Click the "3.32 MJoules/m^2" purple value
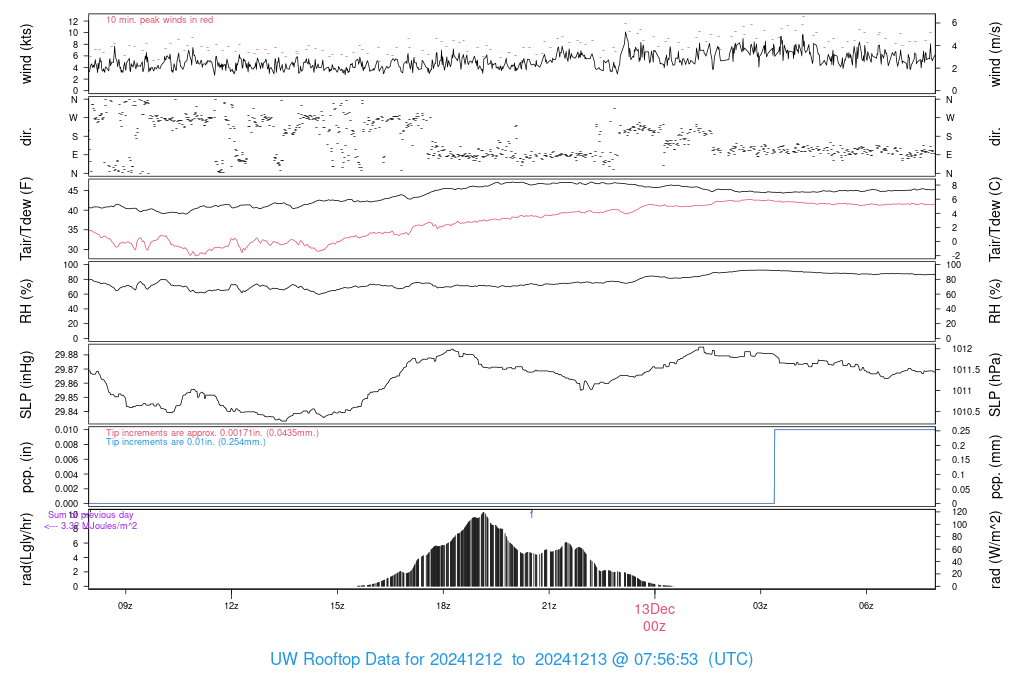Screen dimensions: 1024x700 [x=99, y=526]
